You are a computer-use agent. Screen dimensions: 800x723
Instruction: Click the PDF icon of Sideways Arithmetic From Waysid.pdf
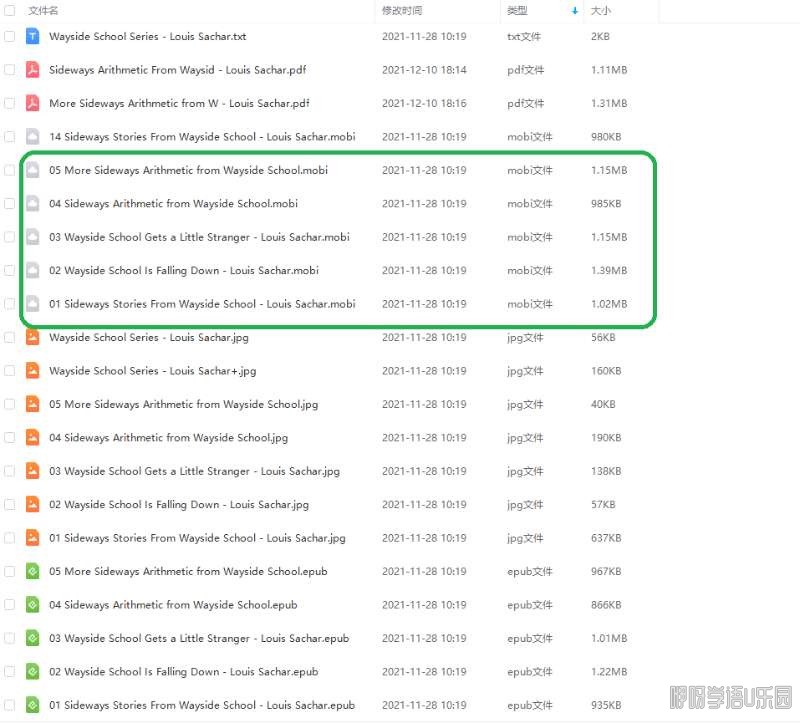pyautogui.click(x=33, y=70)
